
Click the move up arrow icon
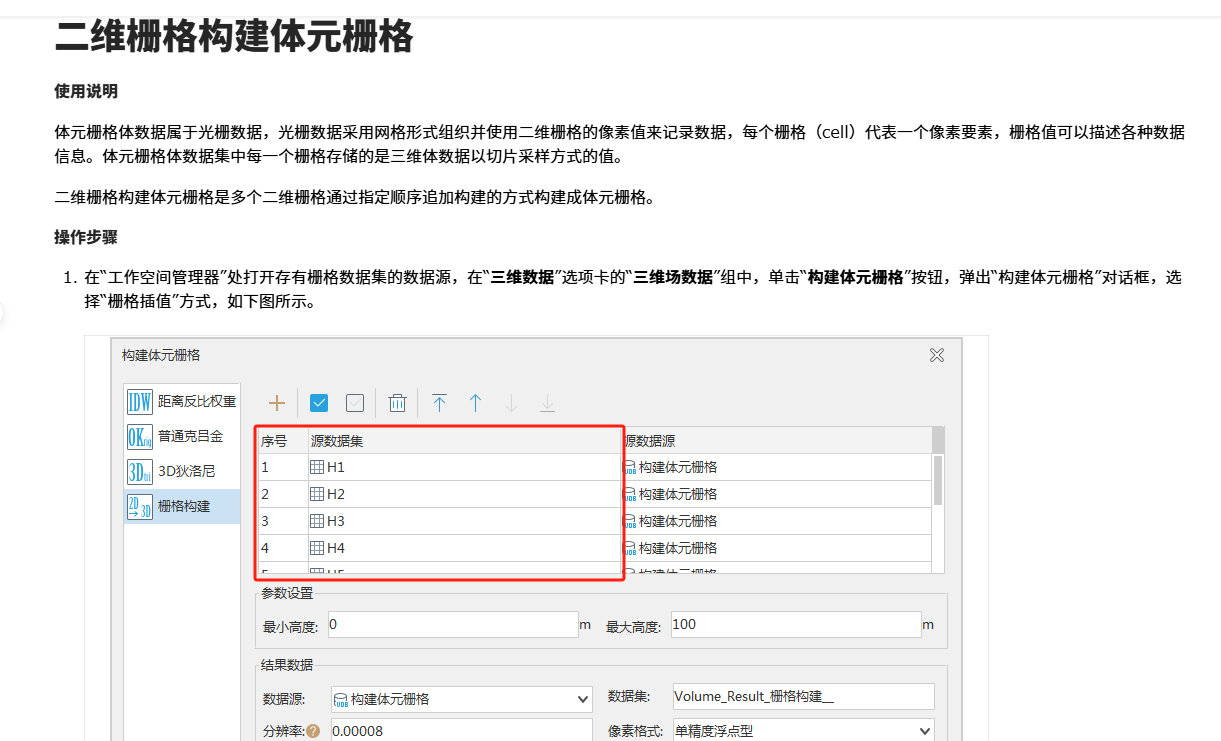click(x=475, y=403)
